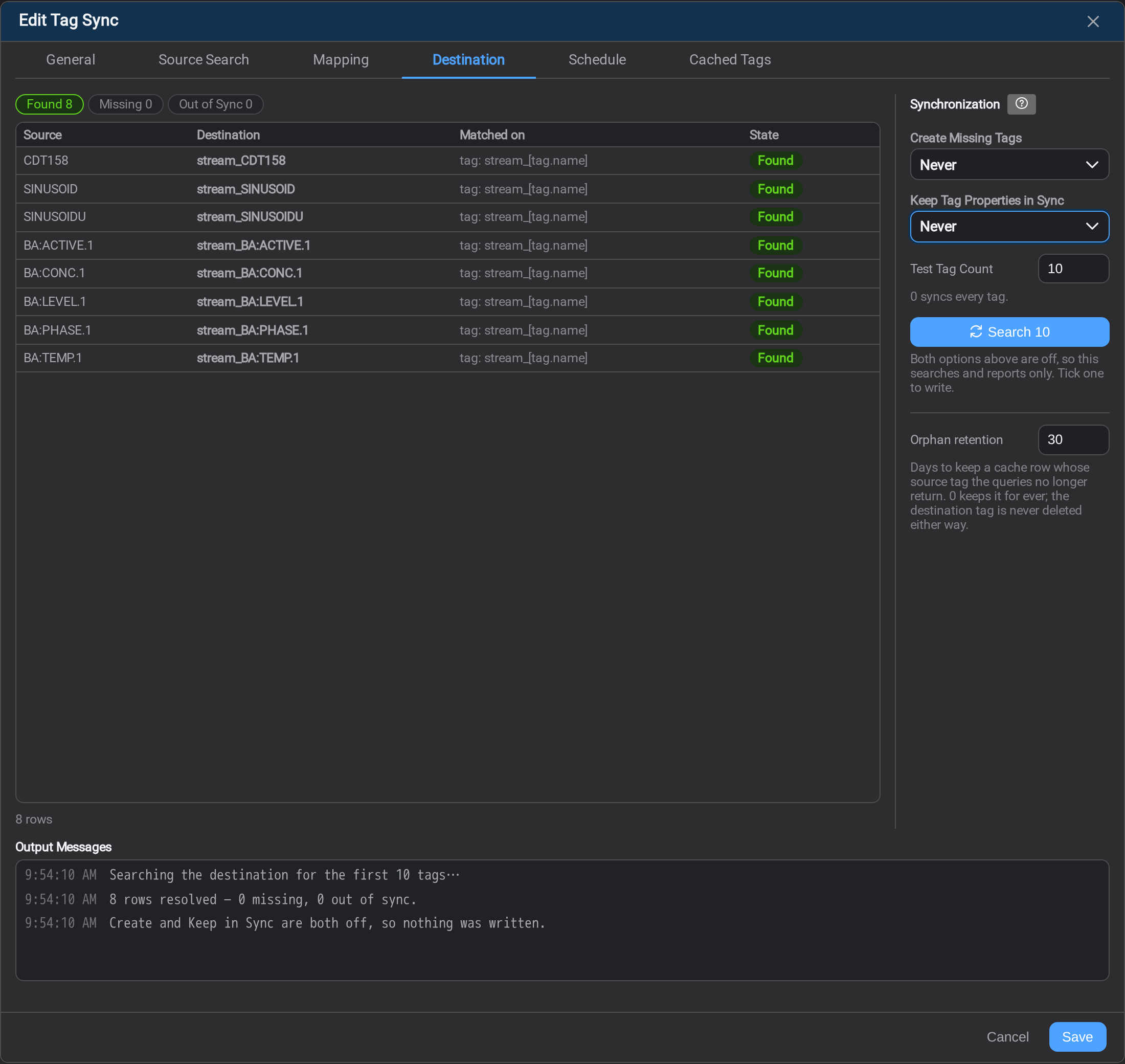1125x1064 pixels.
Task: Select the SINUSOID source cell
Action: [x=51, y=189]
